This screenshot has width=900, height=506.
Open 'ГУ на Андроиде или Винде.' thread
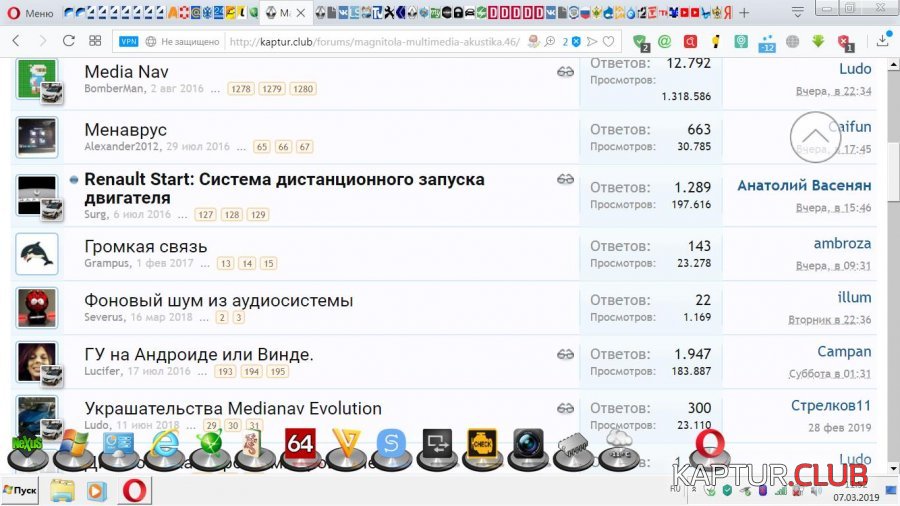[199, 355]
